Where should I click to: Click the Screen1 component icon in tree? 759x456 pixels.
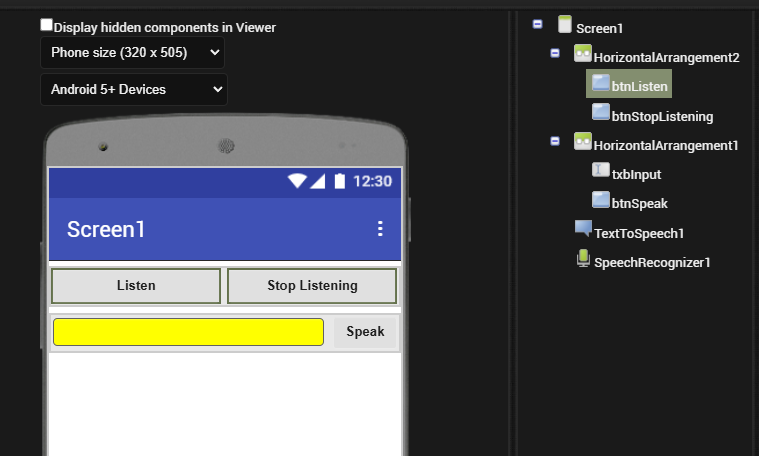click(x=564, y=24)
